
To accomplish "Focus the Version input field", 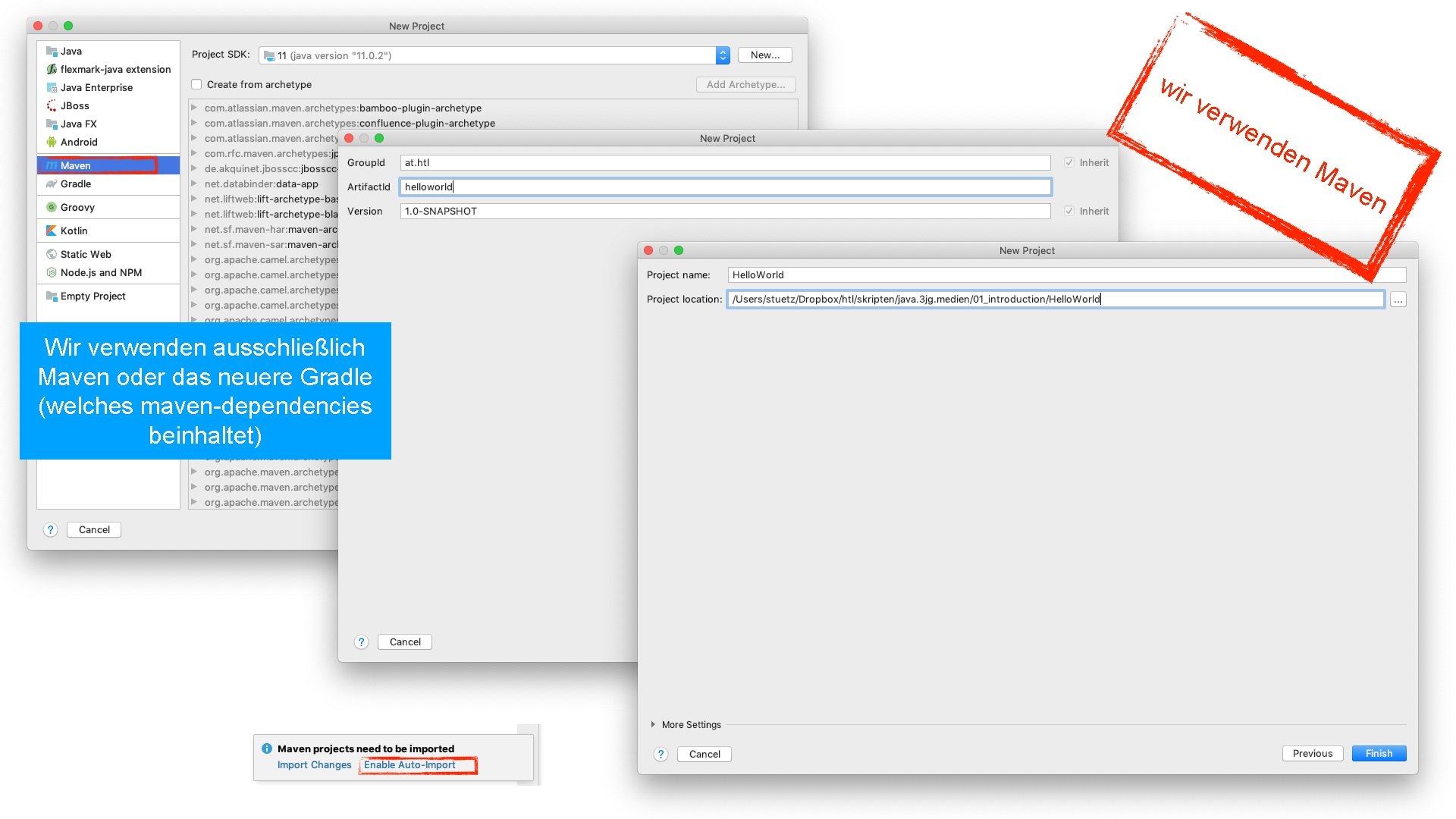I will pyautogui.click(x=725, y=211).
